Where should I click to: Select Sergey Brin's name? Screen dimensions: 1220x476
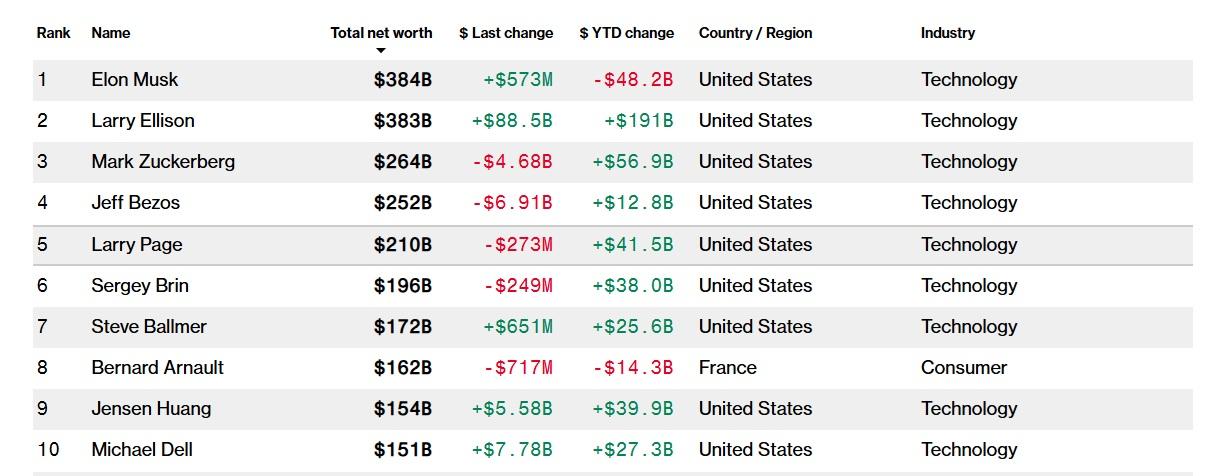click(x=140, y=286)
